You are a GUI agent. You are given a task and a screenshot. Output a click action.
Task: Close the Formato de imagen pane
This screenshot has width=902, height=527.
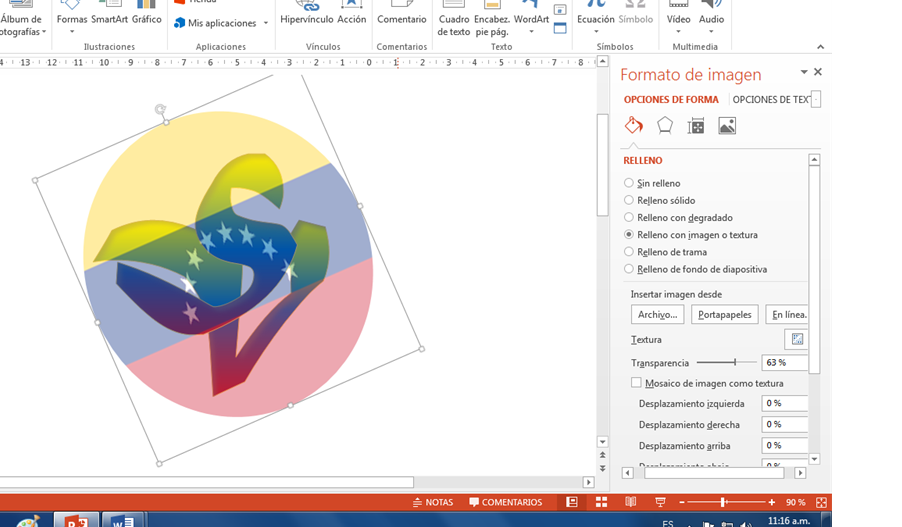(818, 72)
